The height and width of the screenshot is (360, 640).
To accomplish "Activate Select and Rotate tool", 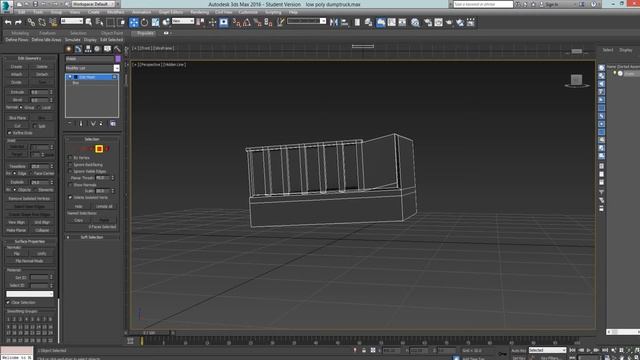I will coord(144,22).
